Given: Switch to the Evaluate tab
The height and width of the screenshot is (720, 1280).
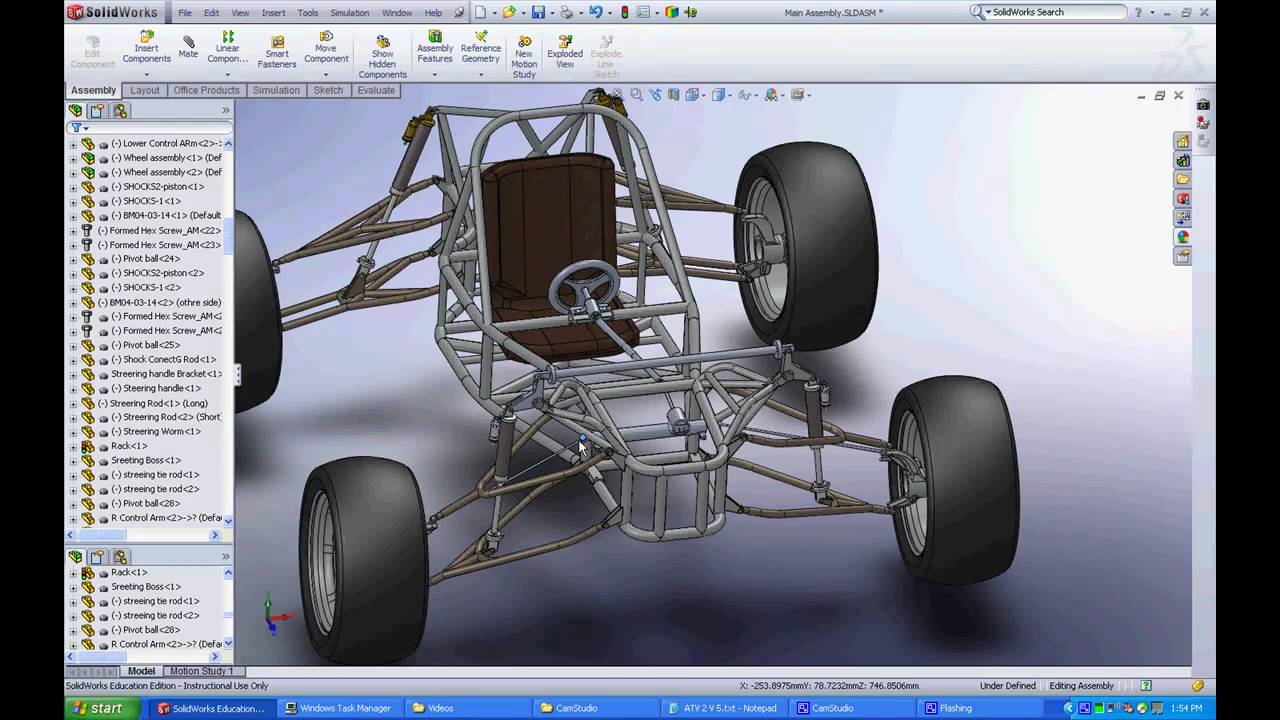Looking at the screenshot, I should click(x=376, y=90).
